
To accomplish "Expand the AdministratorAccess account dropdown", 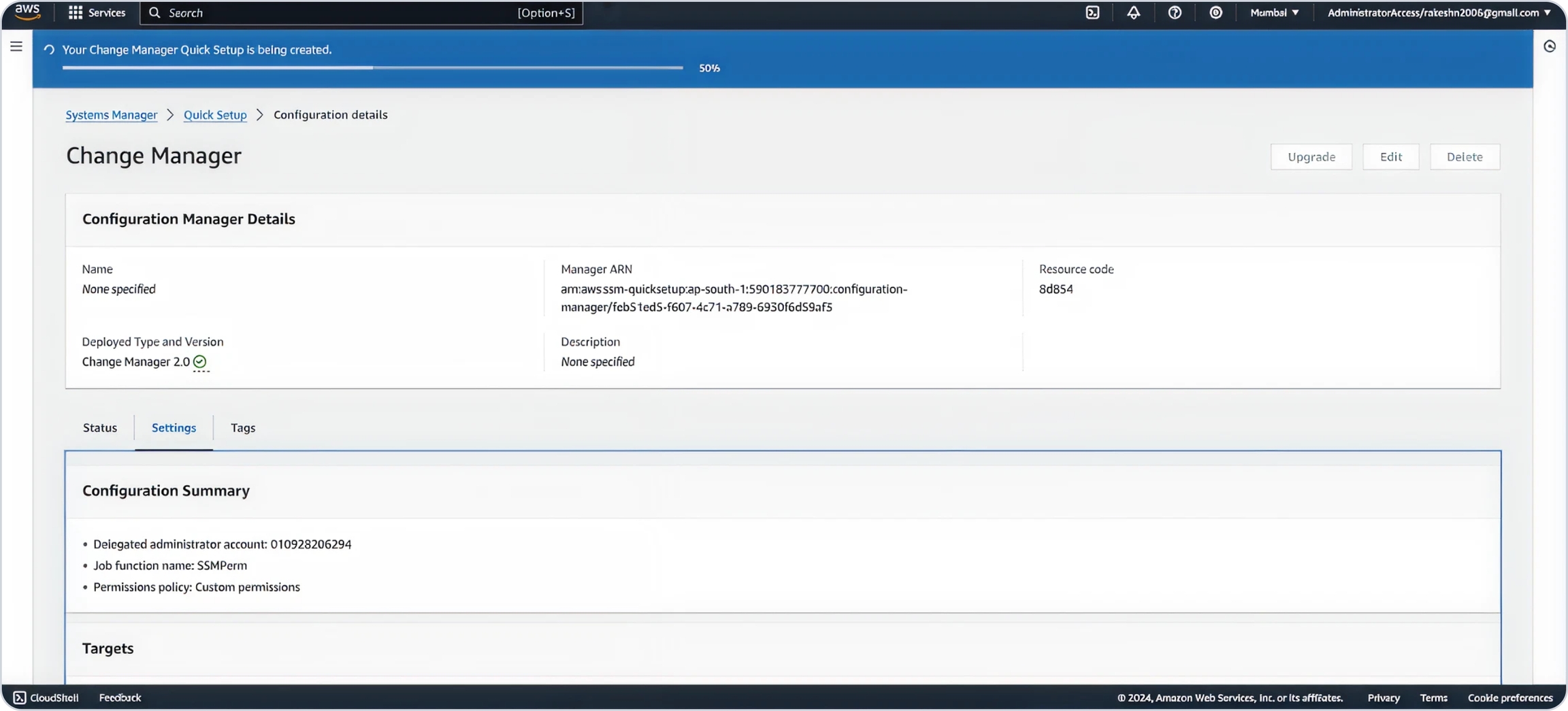I will tap(1439, 13).
